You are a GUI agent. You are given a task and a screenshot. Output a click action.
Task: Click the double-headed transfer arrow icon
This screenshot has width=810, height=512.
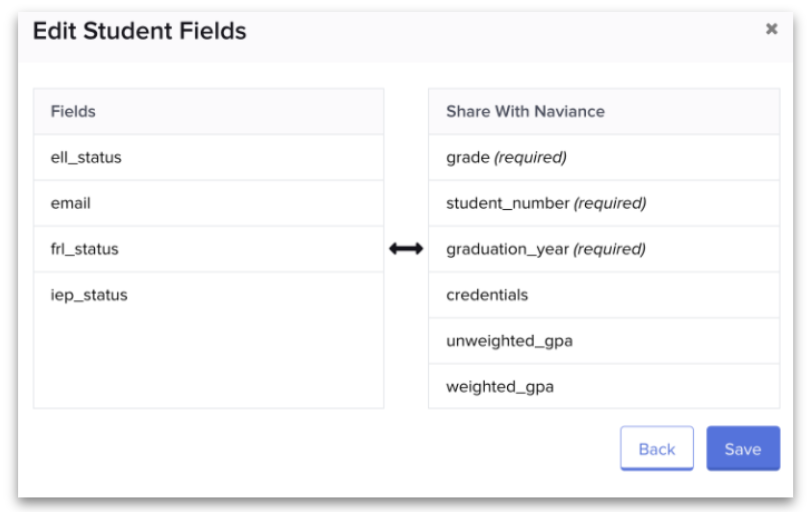[406, 250]
